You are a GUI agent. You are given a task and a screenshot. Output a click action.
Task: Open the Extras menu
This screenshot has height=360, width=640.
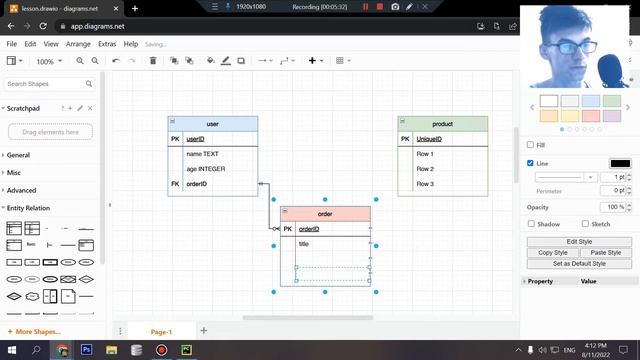click(107, 44)
